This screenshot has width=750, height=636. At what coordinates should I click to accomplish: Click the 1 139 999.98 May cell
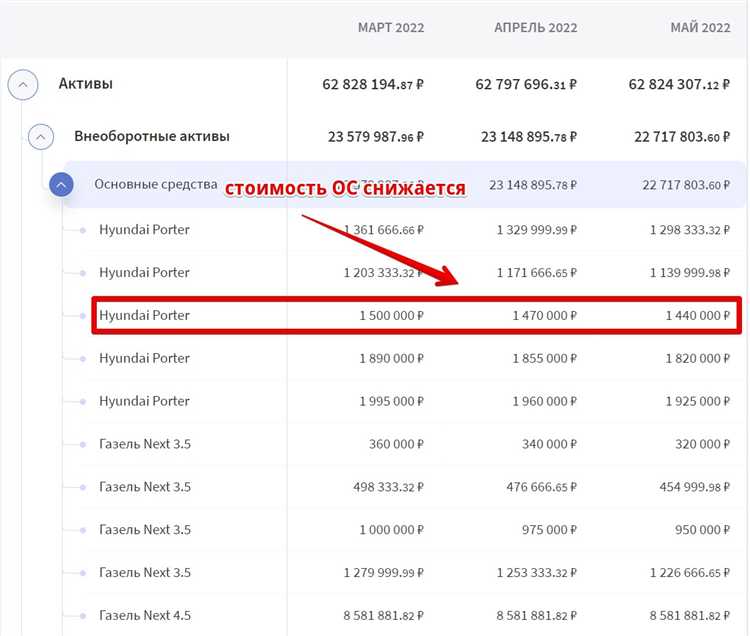[x=689, y=273]
